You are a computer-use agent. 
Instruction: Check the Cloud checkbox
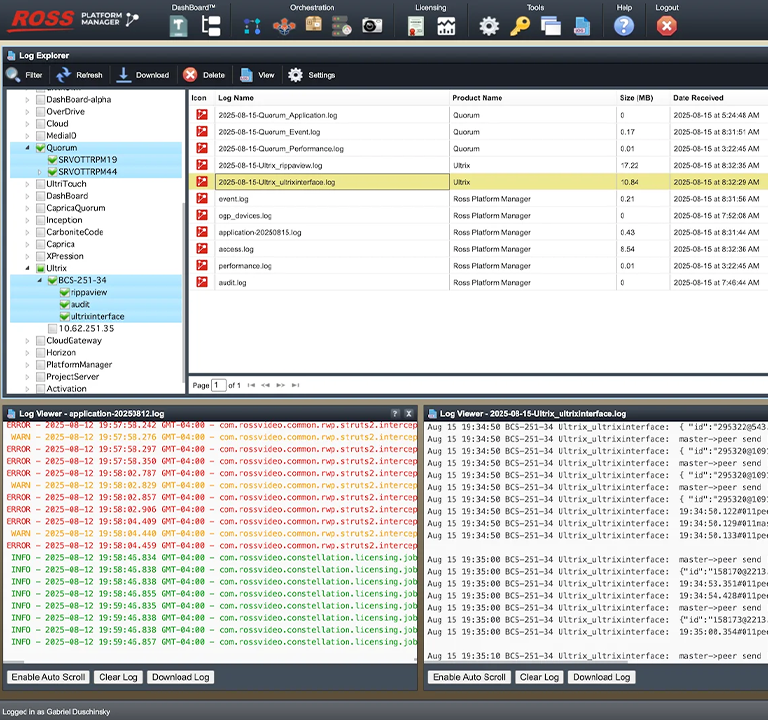point(41,123)
